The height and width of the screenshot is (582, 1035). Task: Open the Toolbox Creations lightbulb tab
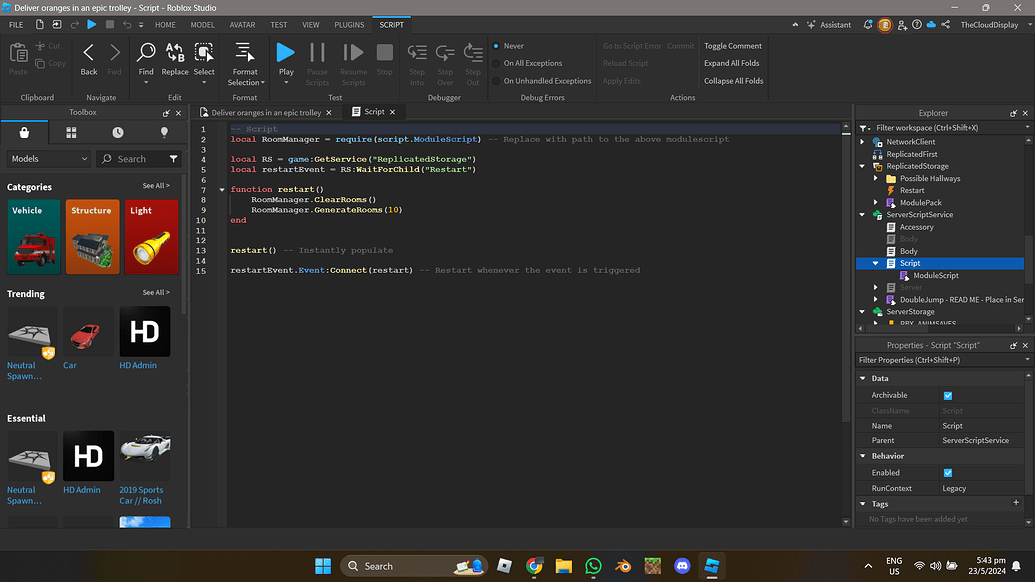pyautogui.click(x=164, y=133)
